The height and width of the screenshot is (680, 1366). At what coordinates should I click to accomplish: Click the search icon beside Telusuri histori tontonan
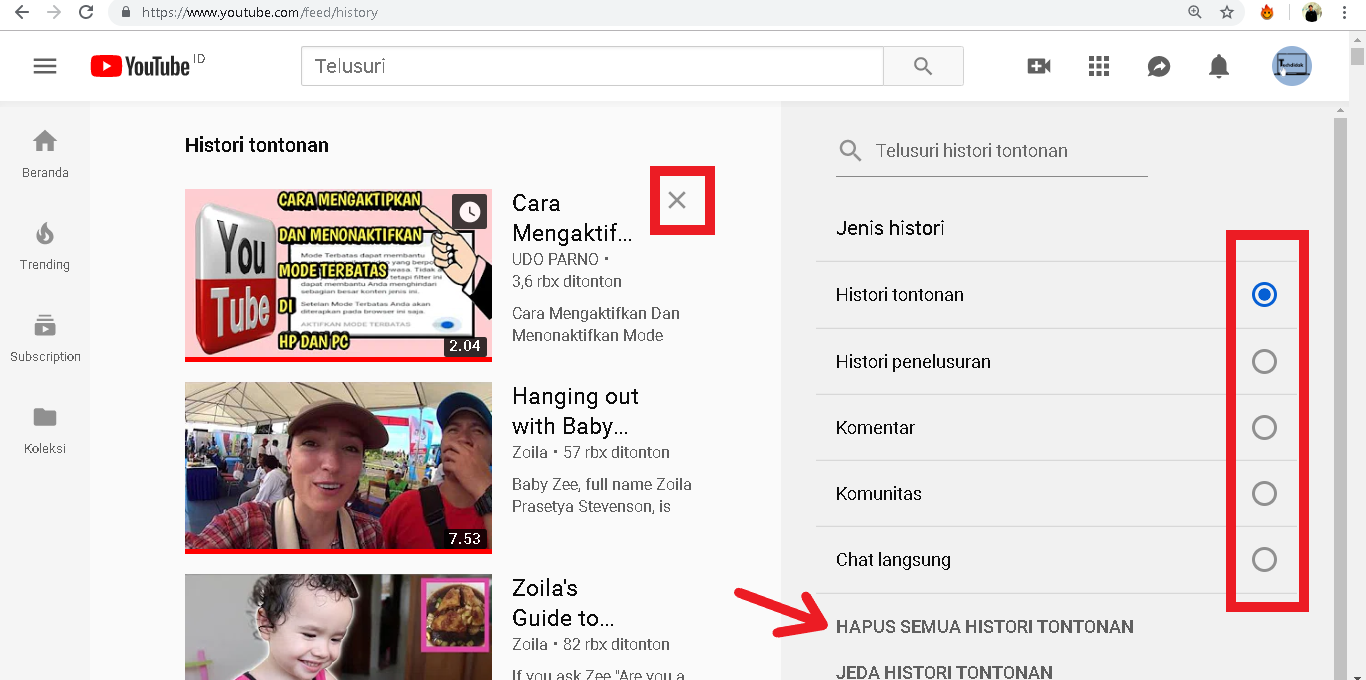[850, 151]
